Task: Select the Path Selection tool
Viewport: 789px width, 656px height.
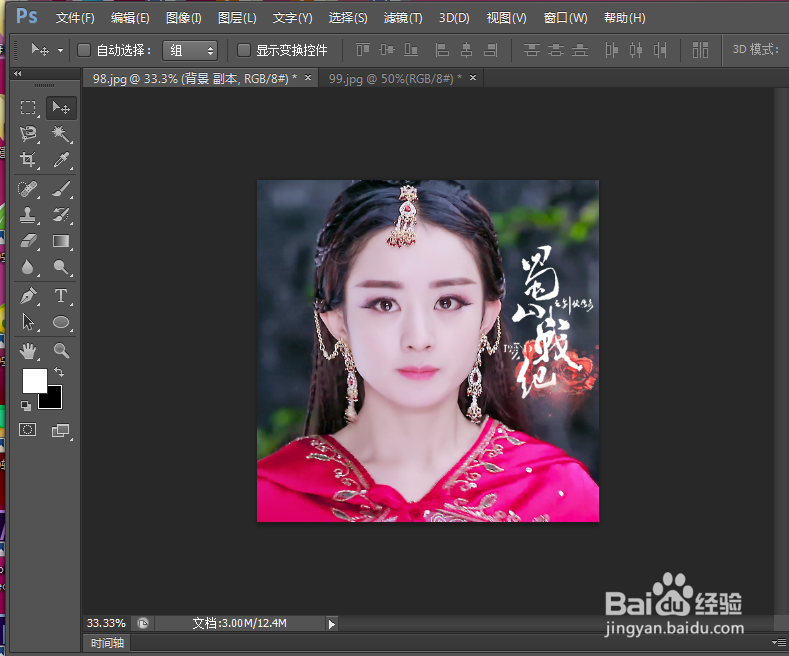Action: (28, 322)
